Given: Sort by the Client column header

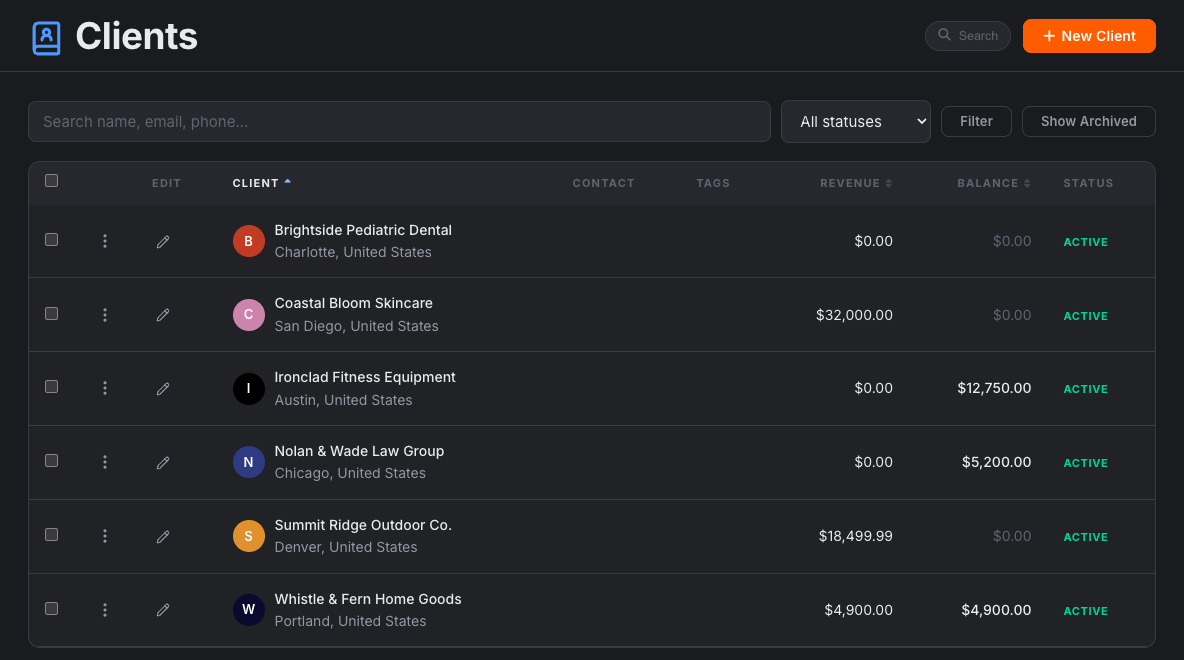Looking at the screenshot, I should (x=261, y=183).
